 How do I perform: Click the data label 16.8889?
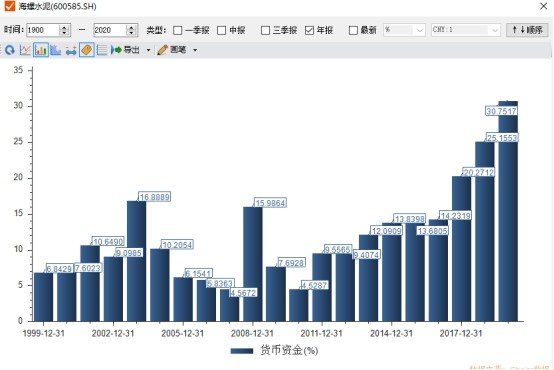pyautogui.click(x=155, y=197)
